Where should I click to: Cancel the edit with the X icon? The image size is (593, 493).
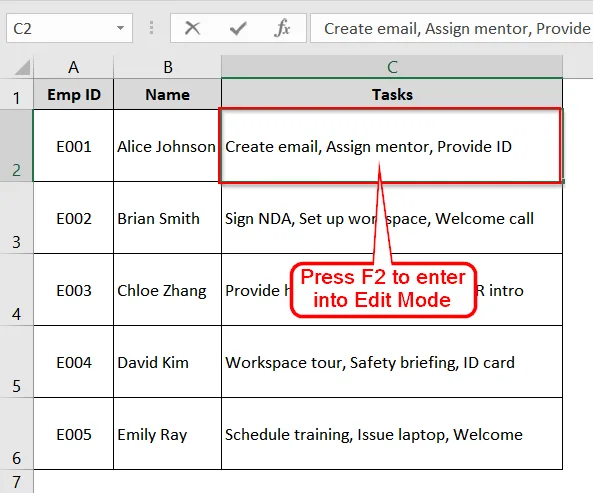tap(192, 28)
